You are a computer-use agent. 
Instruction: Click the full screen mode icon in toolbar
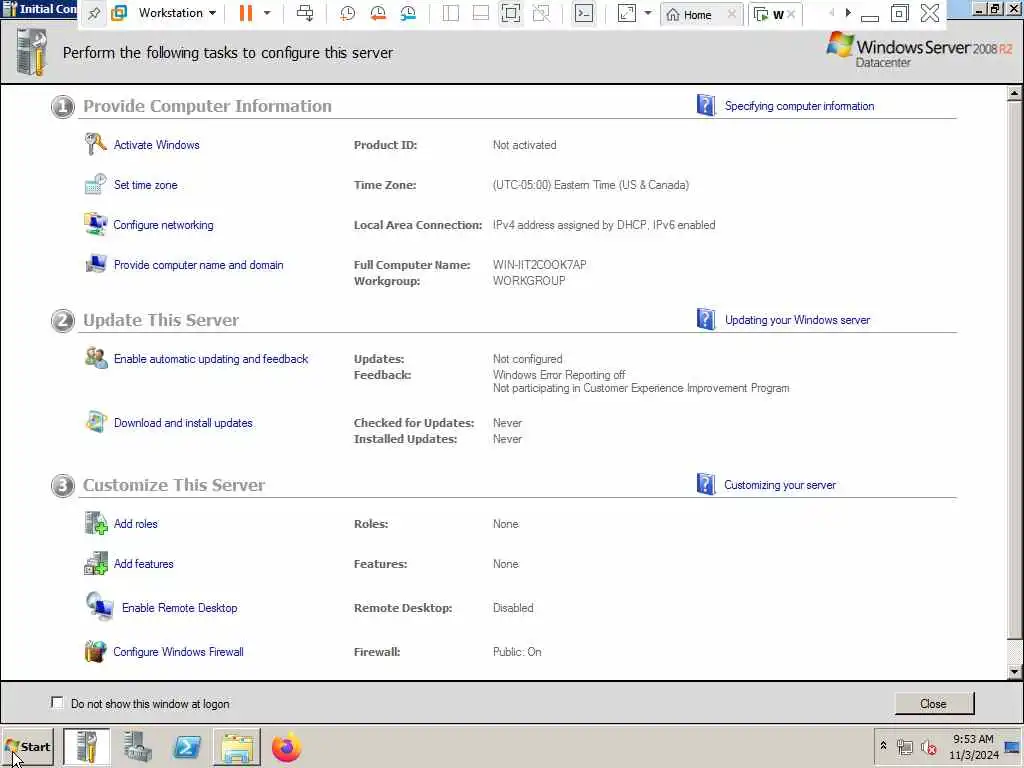point(511,13)
